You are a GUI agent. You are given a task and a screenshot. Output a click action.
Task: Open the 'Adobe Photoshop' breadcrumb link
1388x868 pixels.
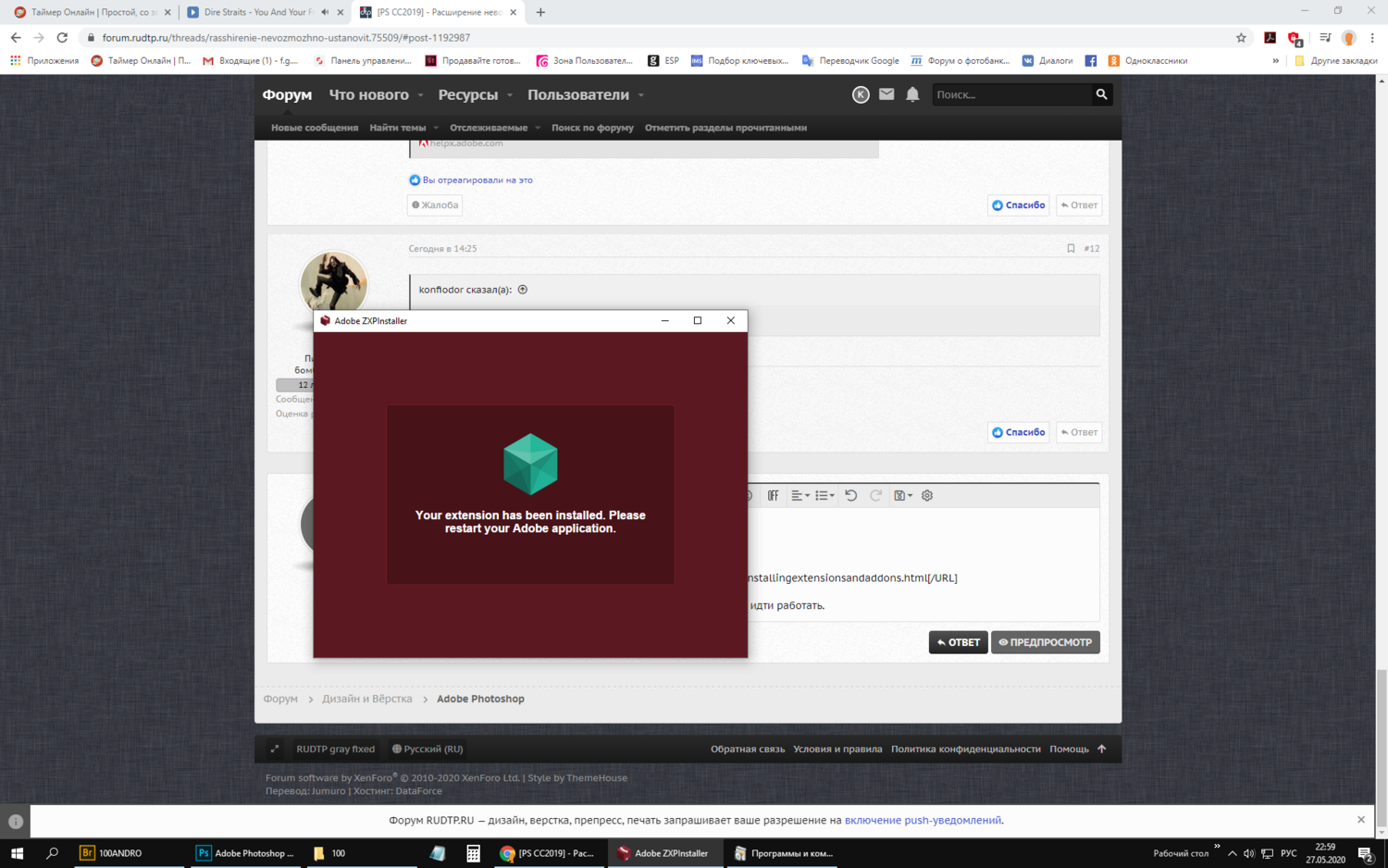(x=480, y=699)
